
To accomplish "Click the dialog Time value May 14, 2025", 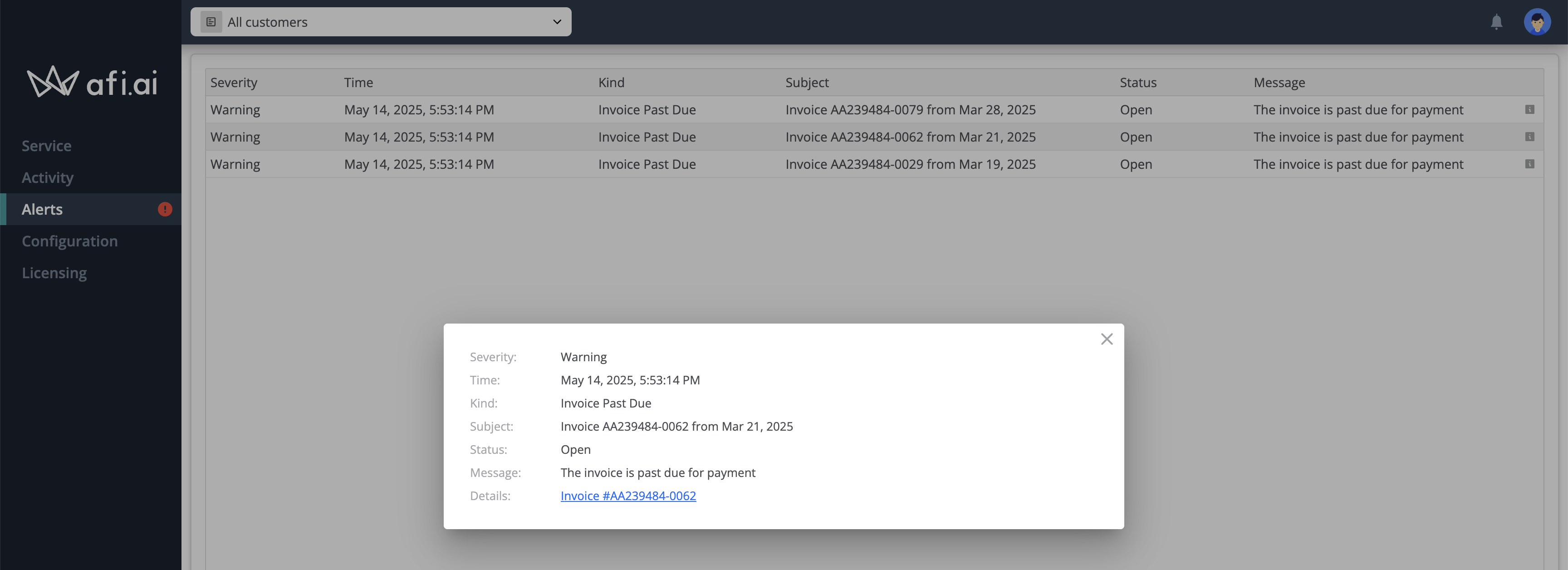I will click(629, 380).
